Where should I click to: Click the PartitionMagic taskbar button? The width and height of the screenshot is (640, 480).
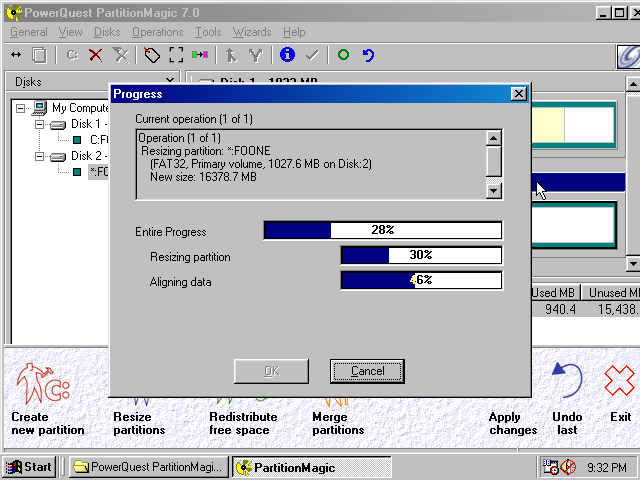tap(312, 467)
